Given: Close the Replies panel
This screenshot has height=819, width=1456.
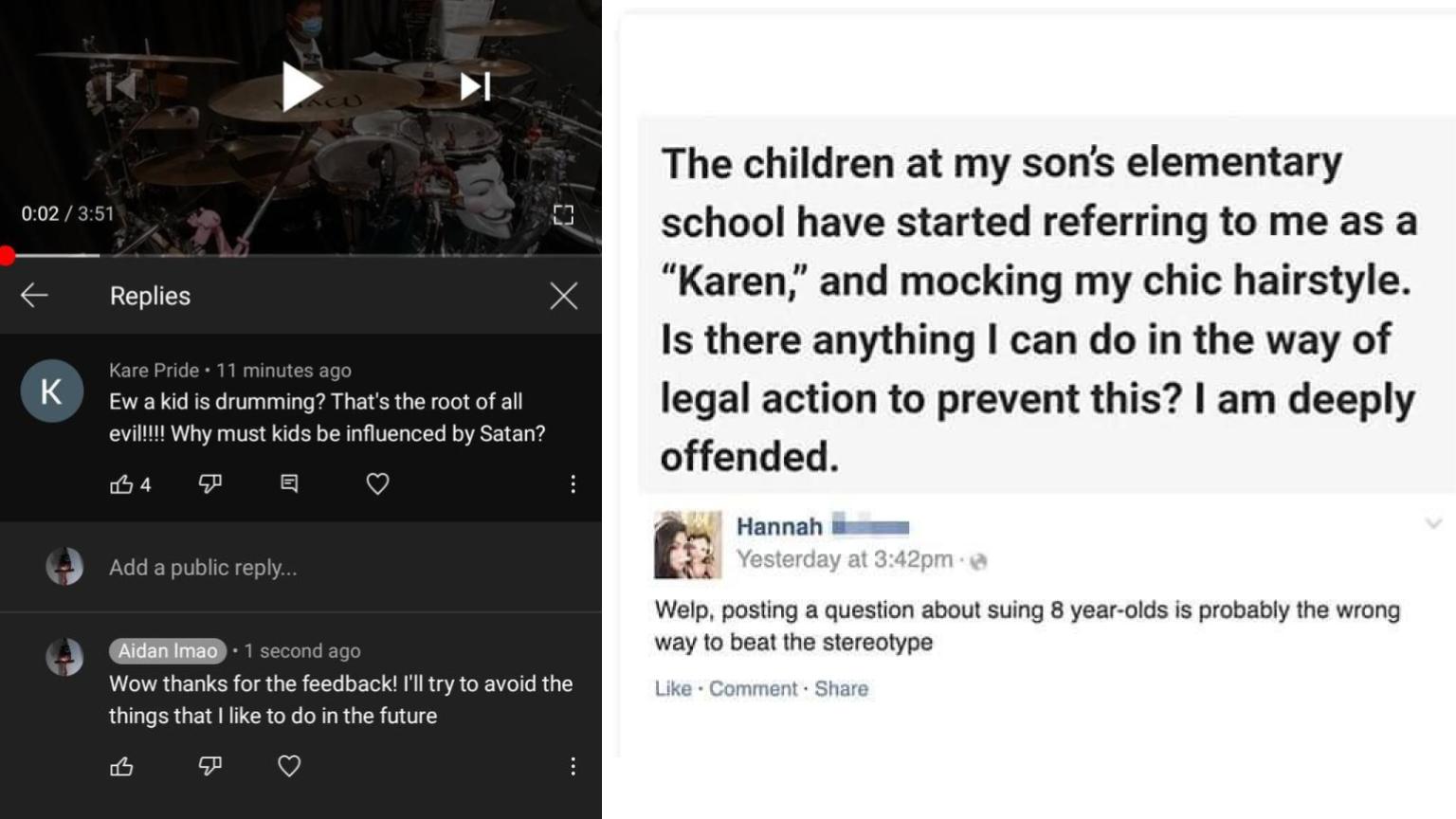Looking at the screenshot, I should [x=563, y=295].
